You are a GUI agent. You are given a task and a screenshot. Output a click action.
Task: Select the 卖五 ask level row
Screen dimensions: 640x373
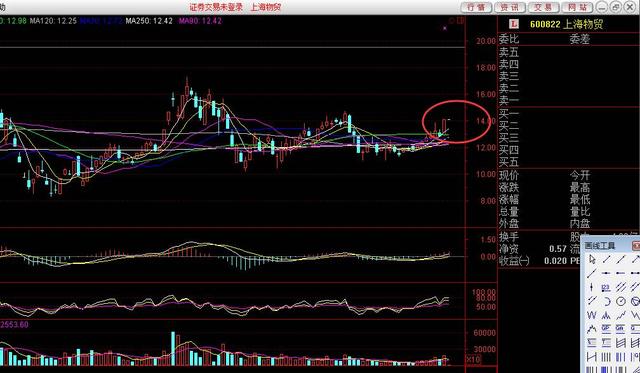click(x=568, y=52)
